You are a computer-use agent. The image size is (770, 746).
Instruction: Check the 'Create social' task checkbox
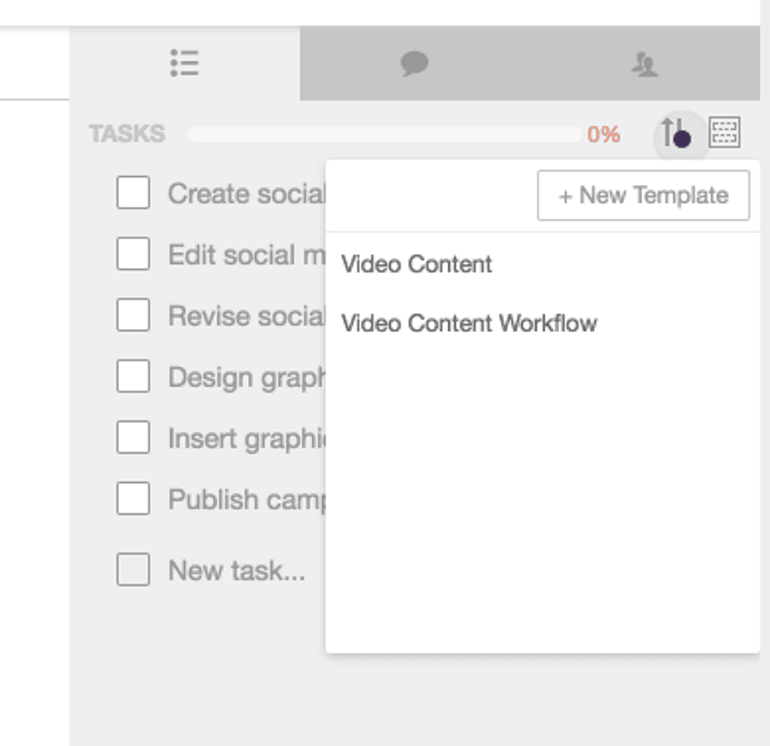tap(133, 193)
